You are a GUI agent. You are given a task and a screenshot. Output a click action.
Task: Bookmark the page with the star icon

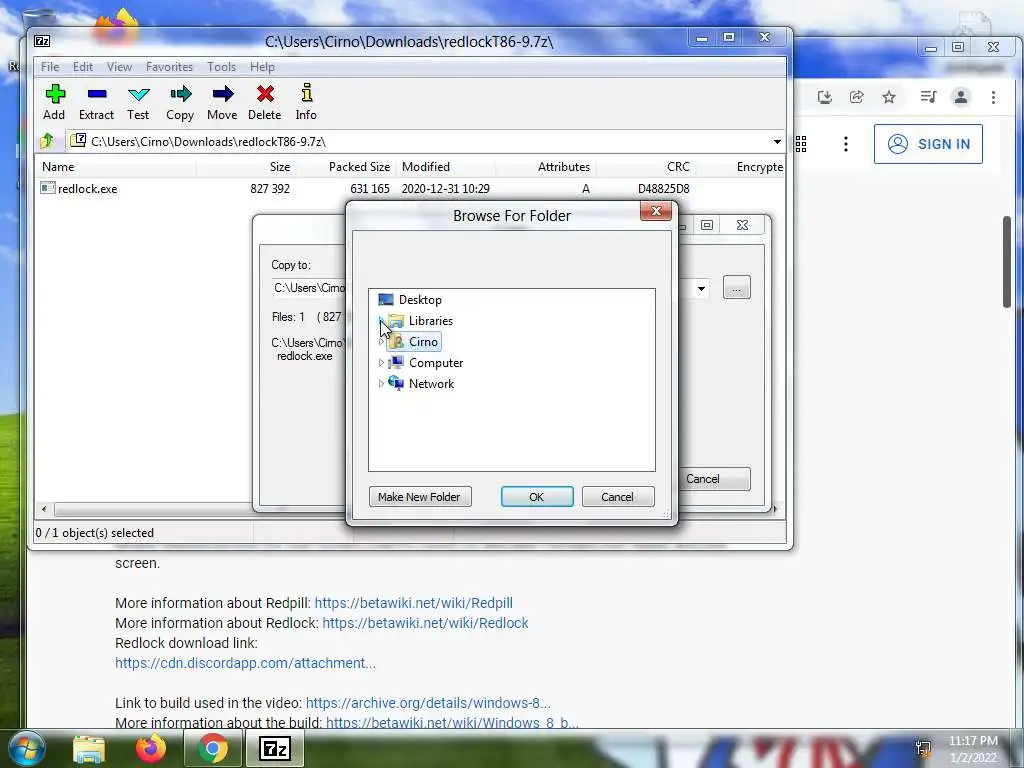[x=889, y=97]
